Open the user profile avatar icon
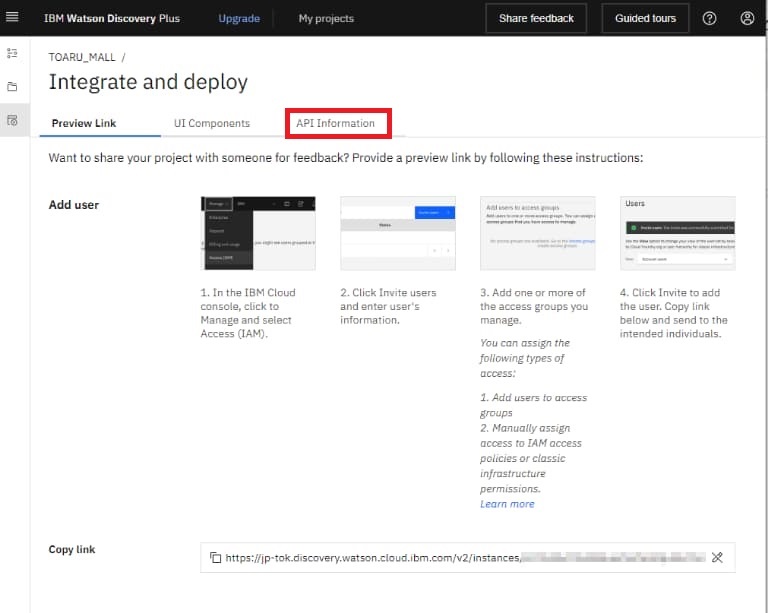 click(x=747, y=18)
